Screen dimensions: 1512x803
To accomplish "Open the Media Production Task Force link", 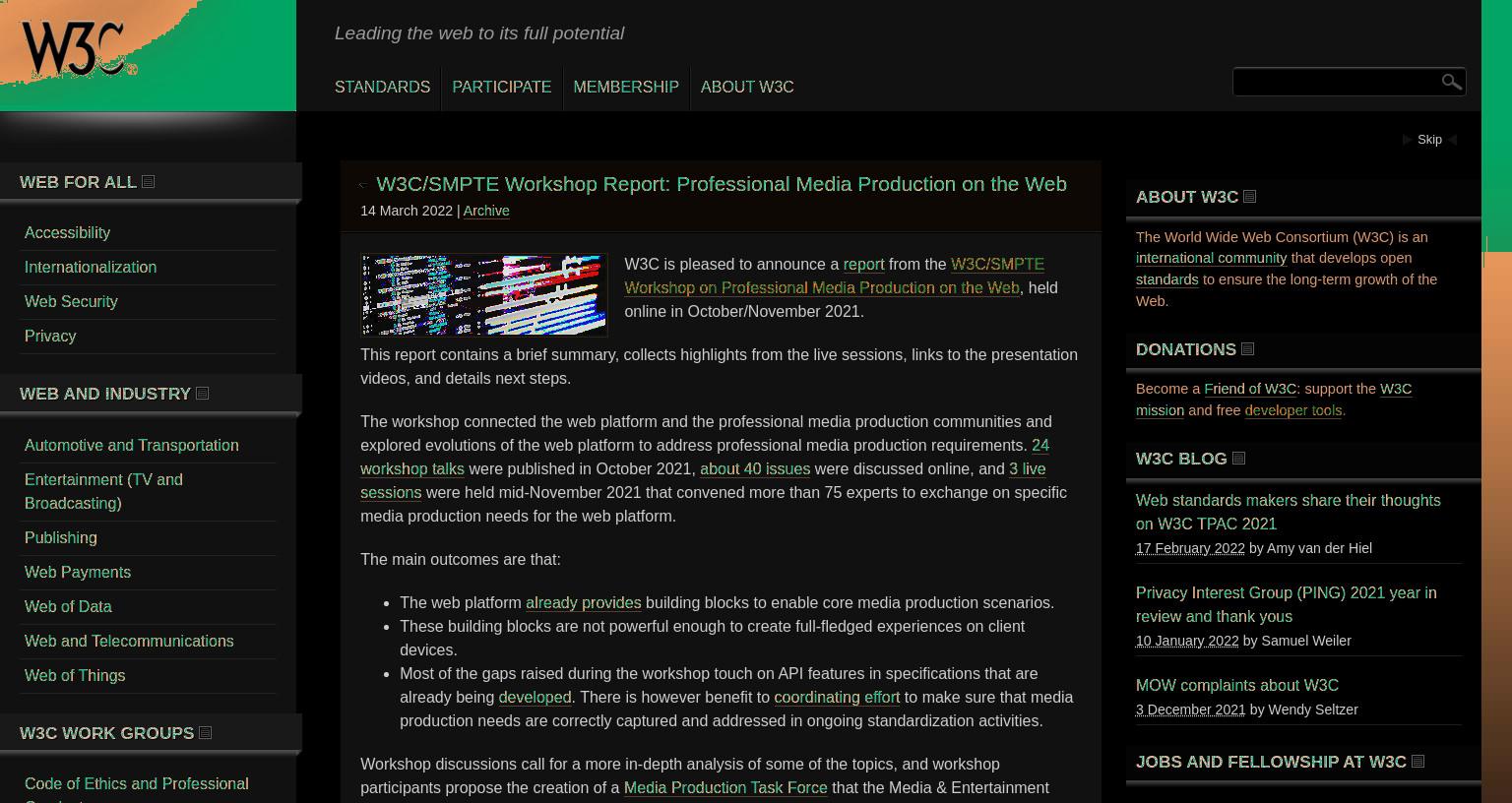I will point(725,787).
